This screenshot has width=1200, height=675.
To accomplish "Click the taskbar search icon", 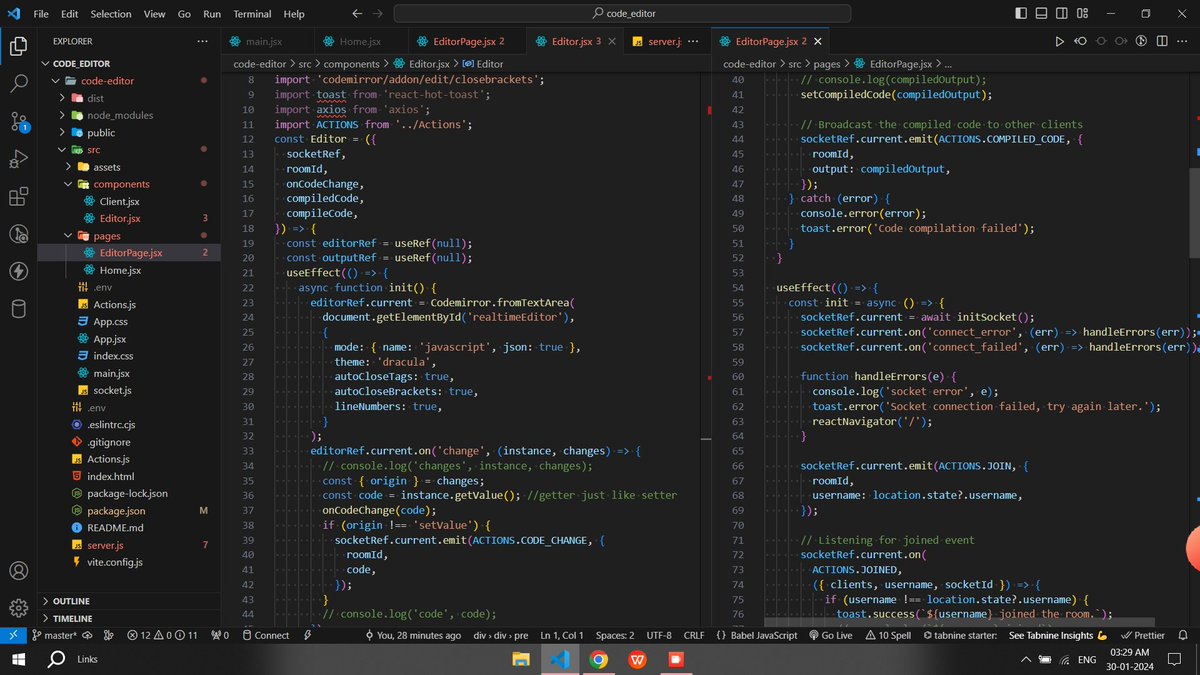I will point(57,659).
